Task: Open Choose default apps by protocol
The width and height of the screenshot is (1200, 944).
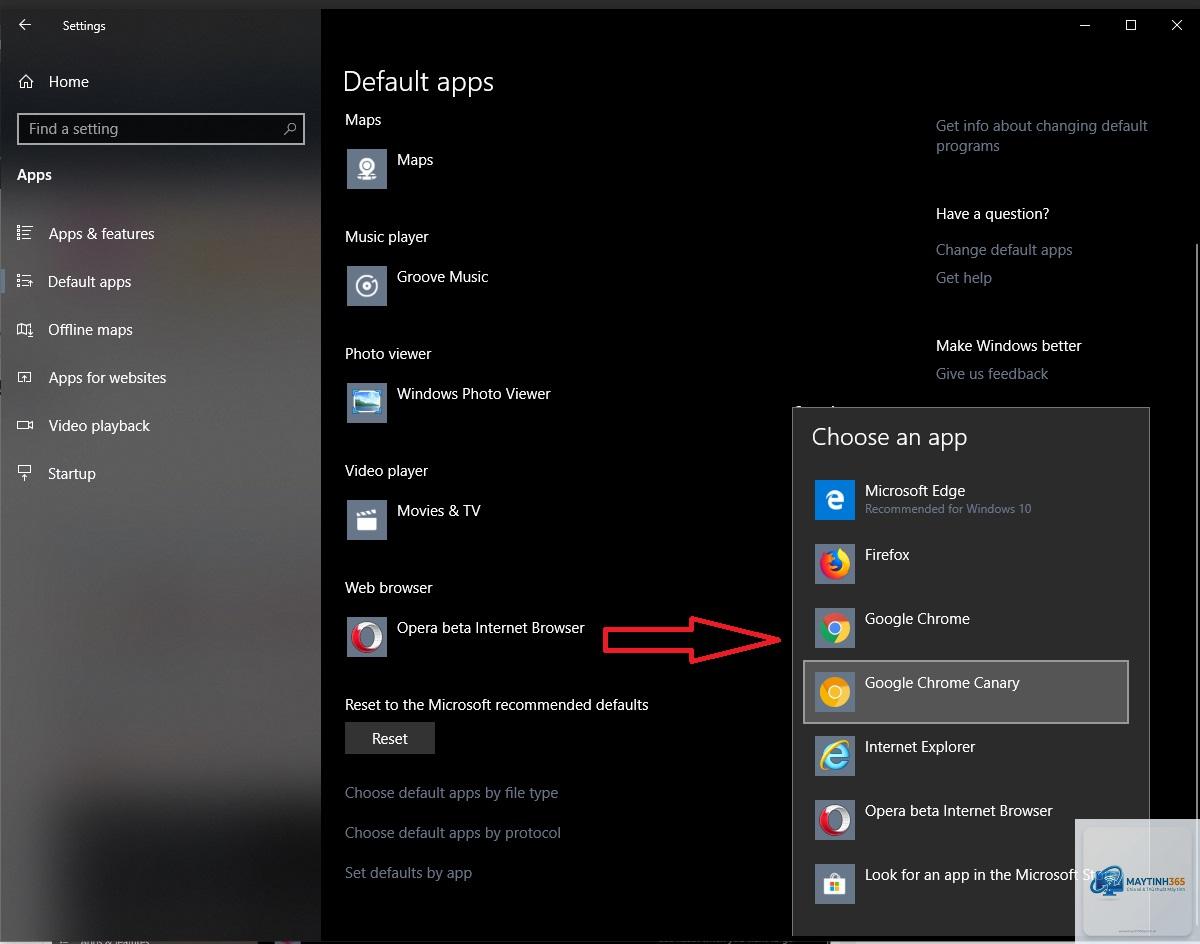Action: click(x=452, y=832)
